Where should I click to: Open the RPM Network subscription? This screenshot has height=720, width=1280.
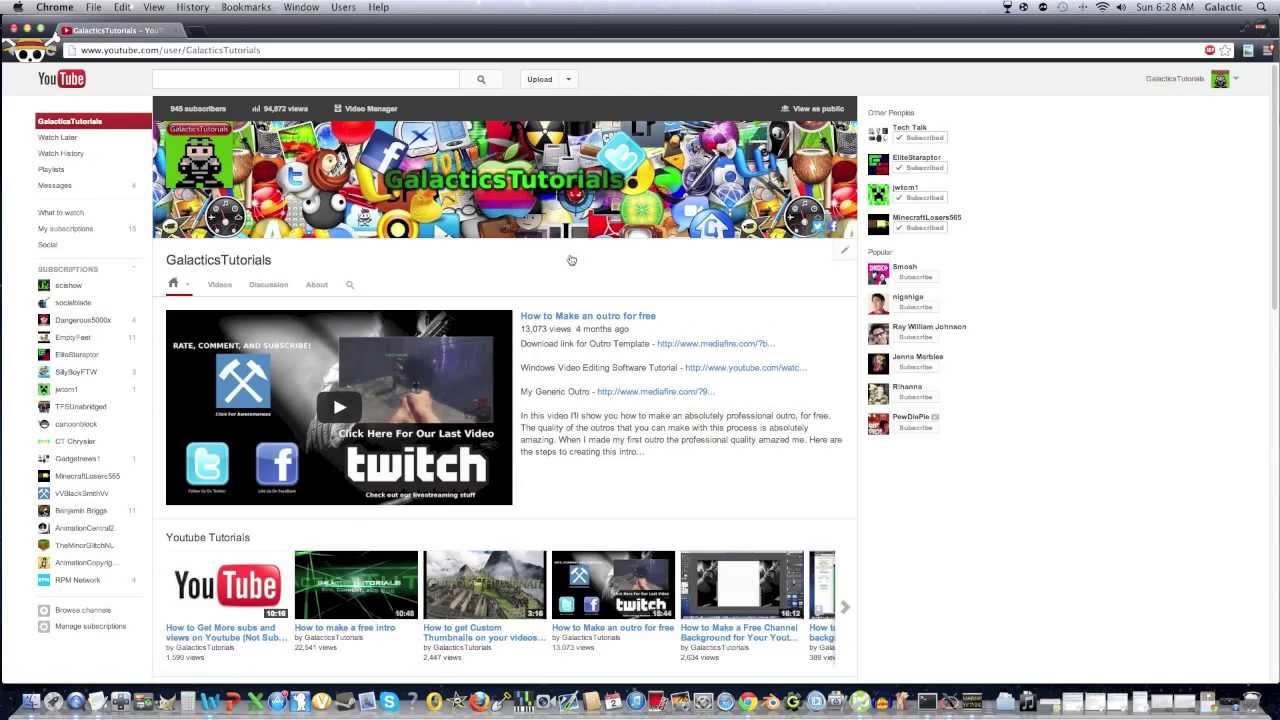click(x=77, y=580)
